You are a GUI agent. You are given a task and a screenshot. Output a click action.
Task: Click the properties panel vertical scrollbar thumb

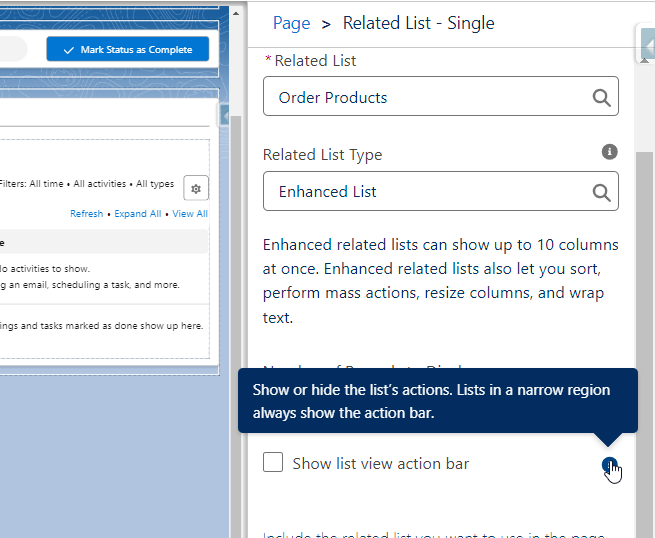pos(645,300)
